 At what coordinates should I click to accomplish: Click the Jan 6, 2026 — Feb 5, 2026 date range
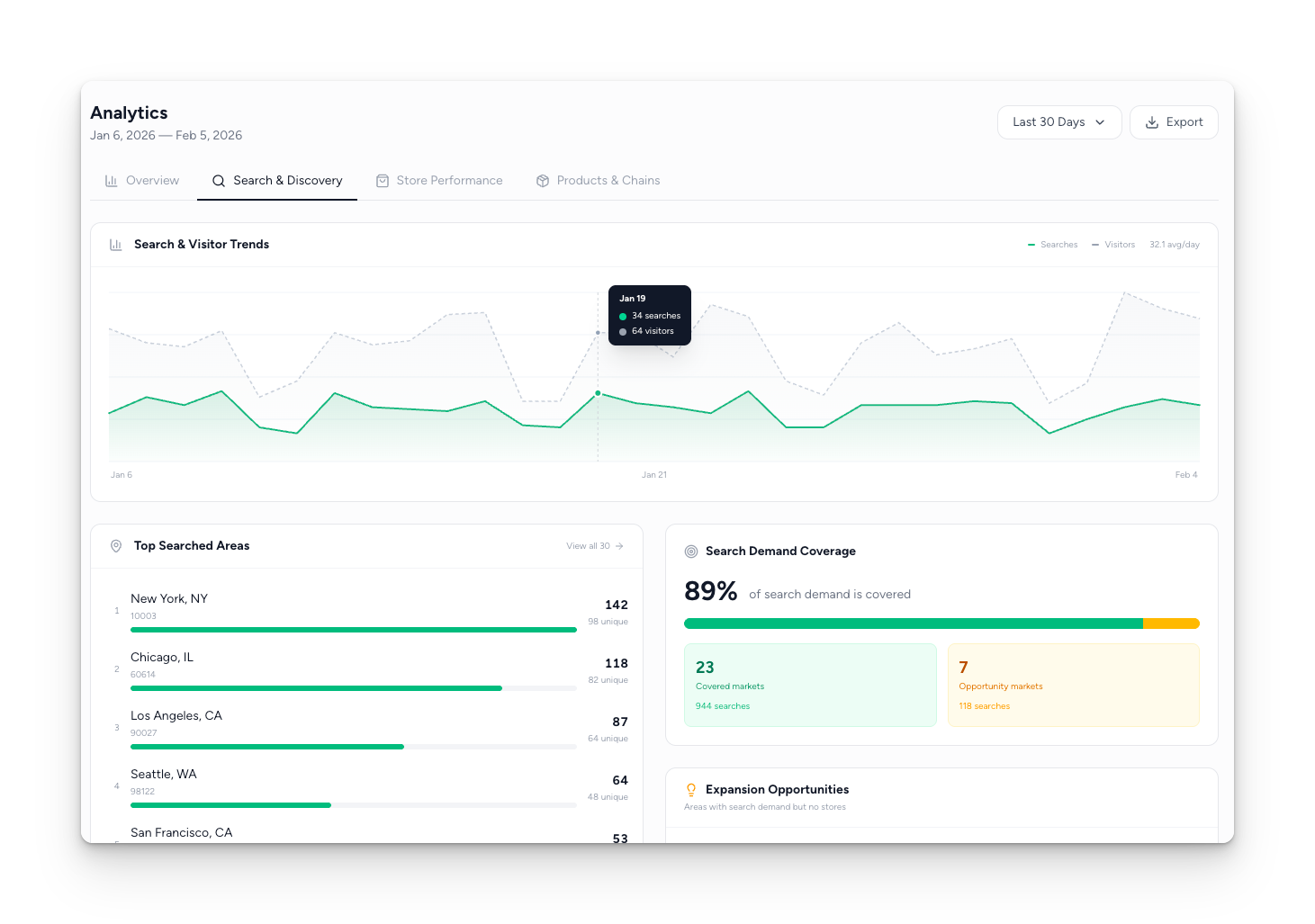[167, 136]
